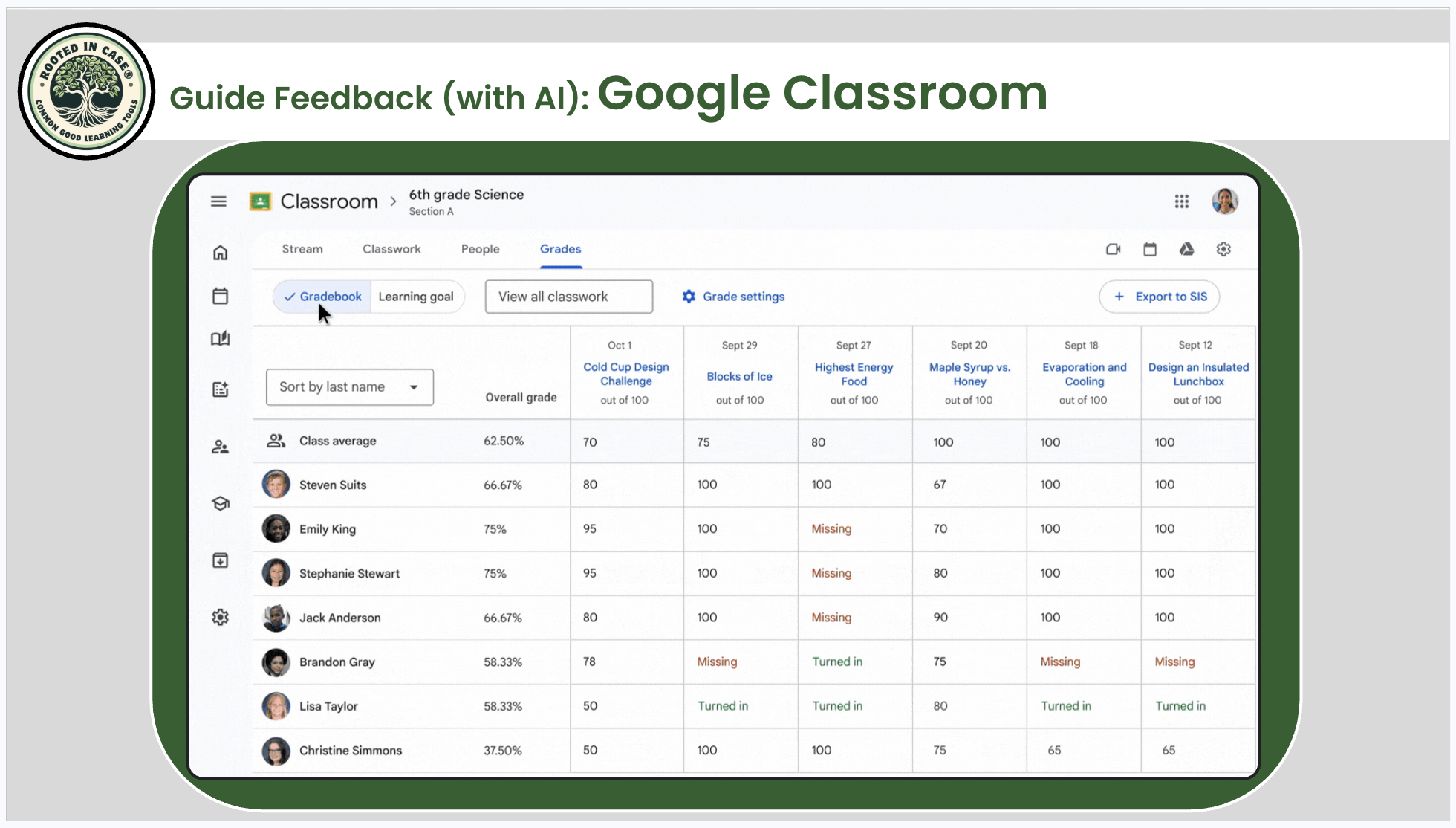Click the 6th grade Science class title
The height and width of the screenshot is (828, 1456).
pyautogui.click(x=467, y=195)
